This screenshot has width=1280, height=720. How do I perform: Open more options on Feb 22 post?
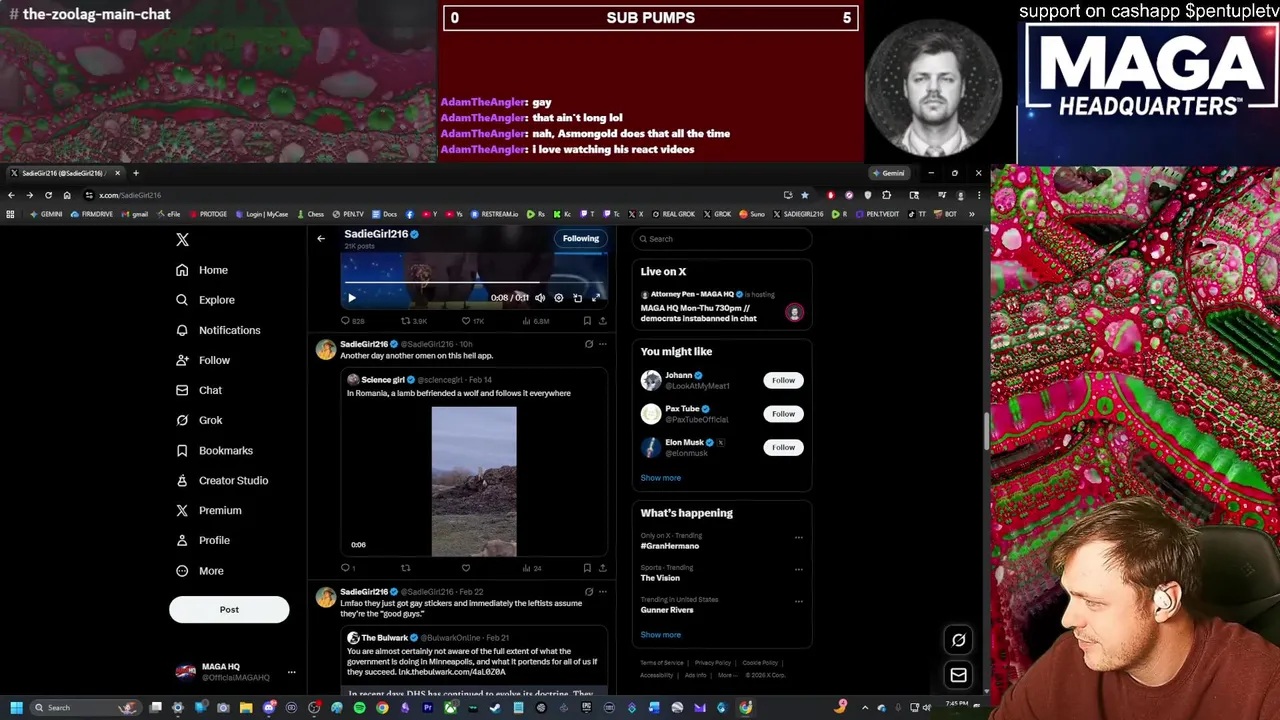[x=602, y=592]
